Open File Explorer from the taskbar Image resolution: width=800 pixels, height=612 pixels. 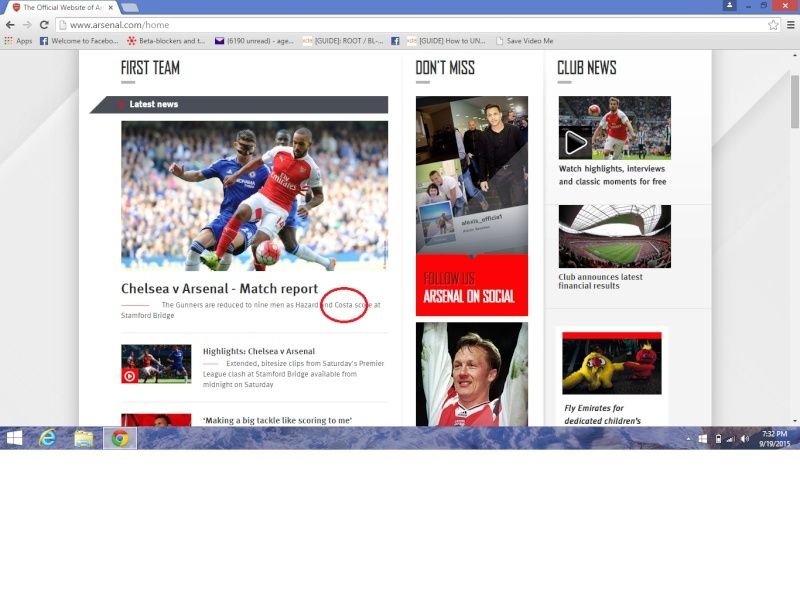click(84, 438)
